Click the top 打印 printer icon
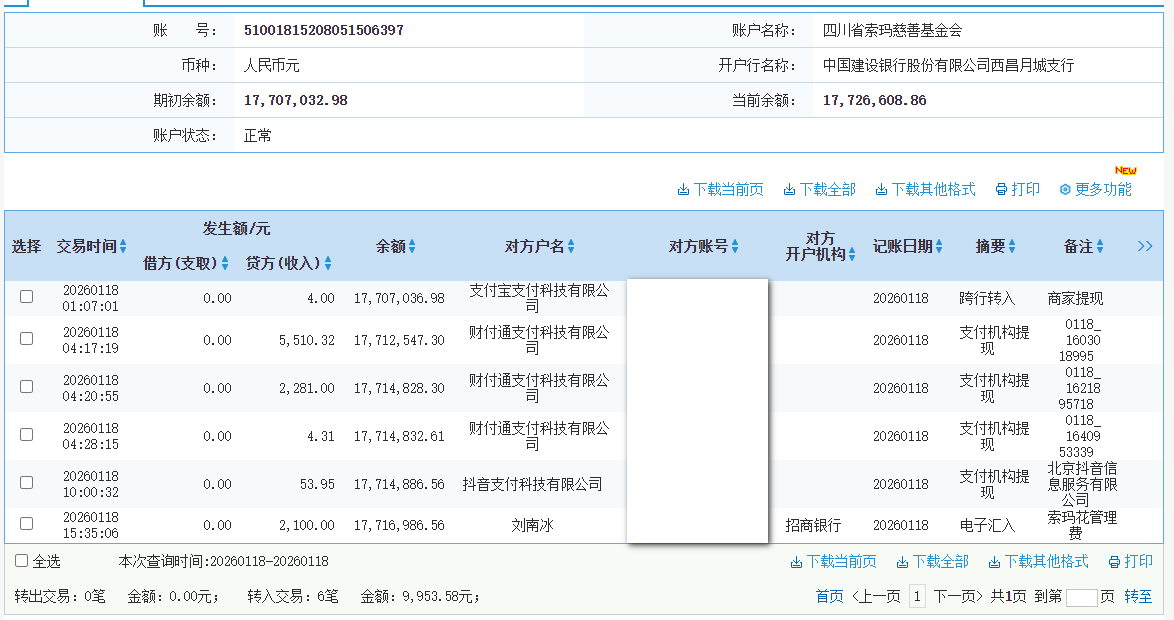This screenshot has height=620, width=1174. click(x=1000, y=190)
